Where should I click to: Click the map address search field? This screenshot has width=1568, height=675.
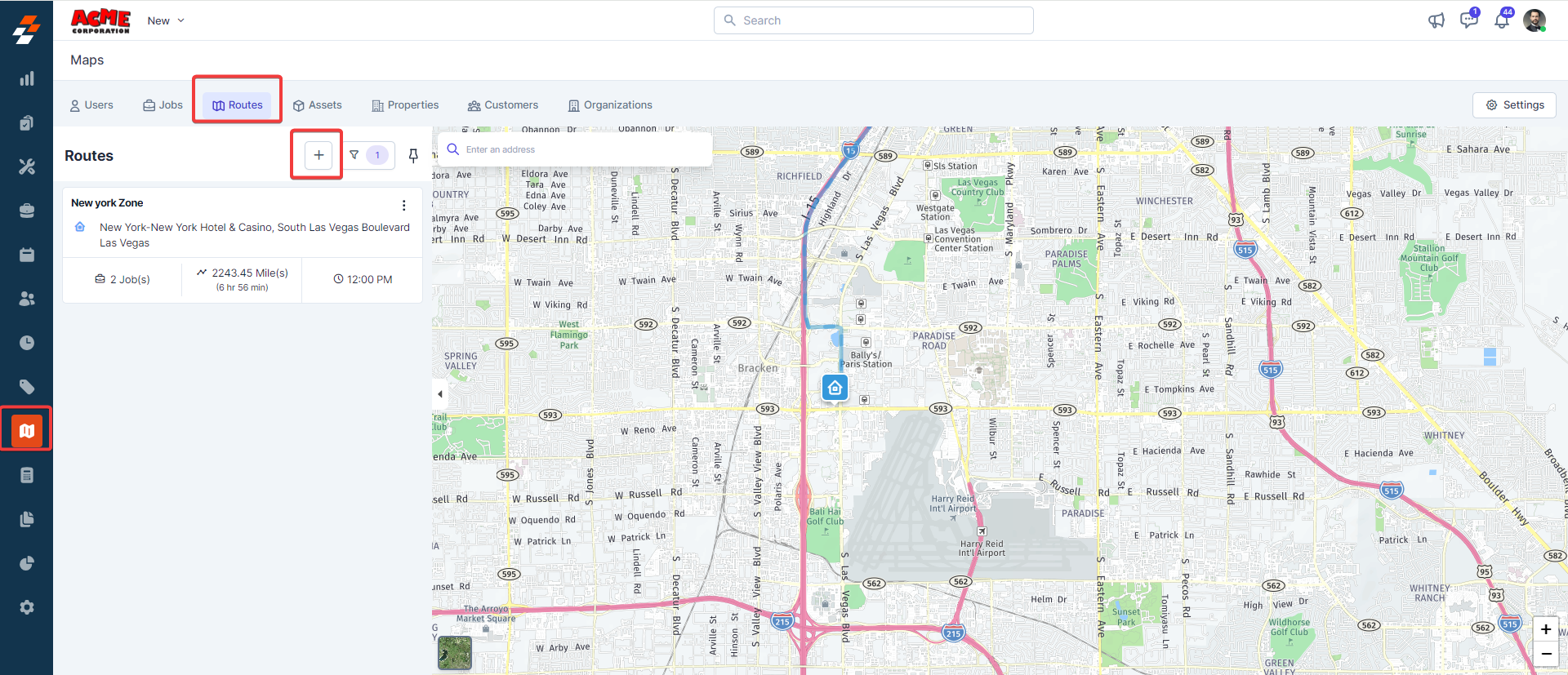click(x=580, y=149)
